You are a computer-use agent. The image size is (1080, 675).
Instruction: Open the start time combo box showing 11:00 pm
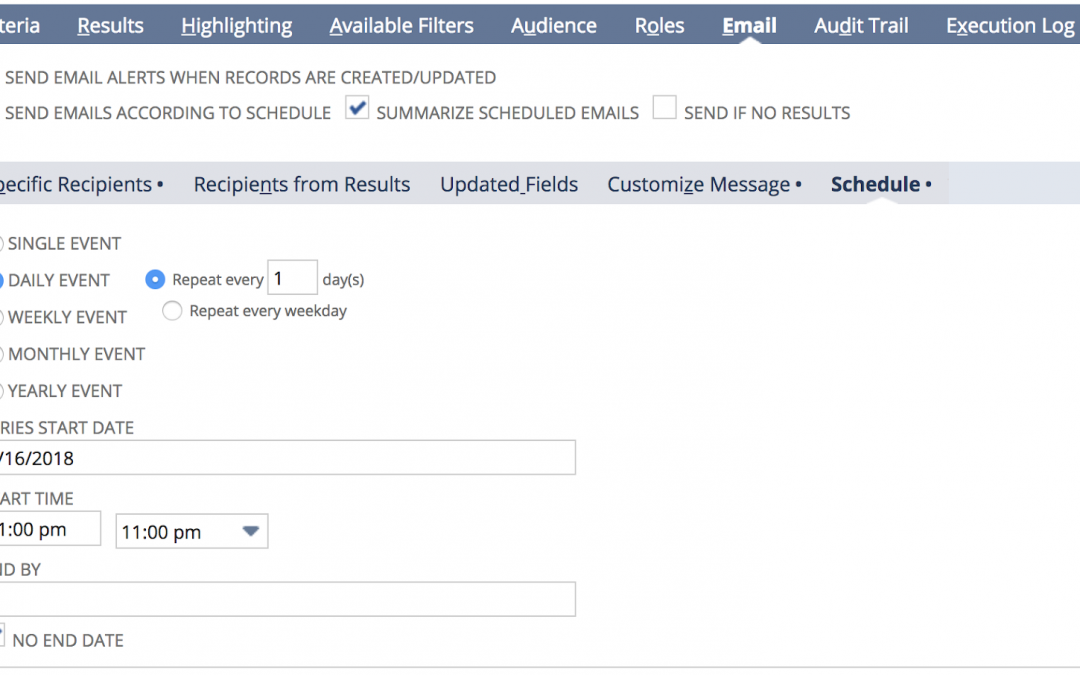click(191, 531)
